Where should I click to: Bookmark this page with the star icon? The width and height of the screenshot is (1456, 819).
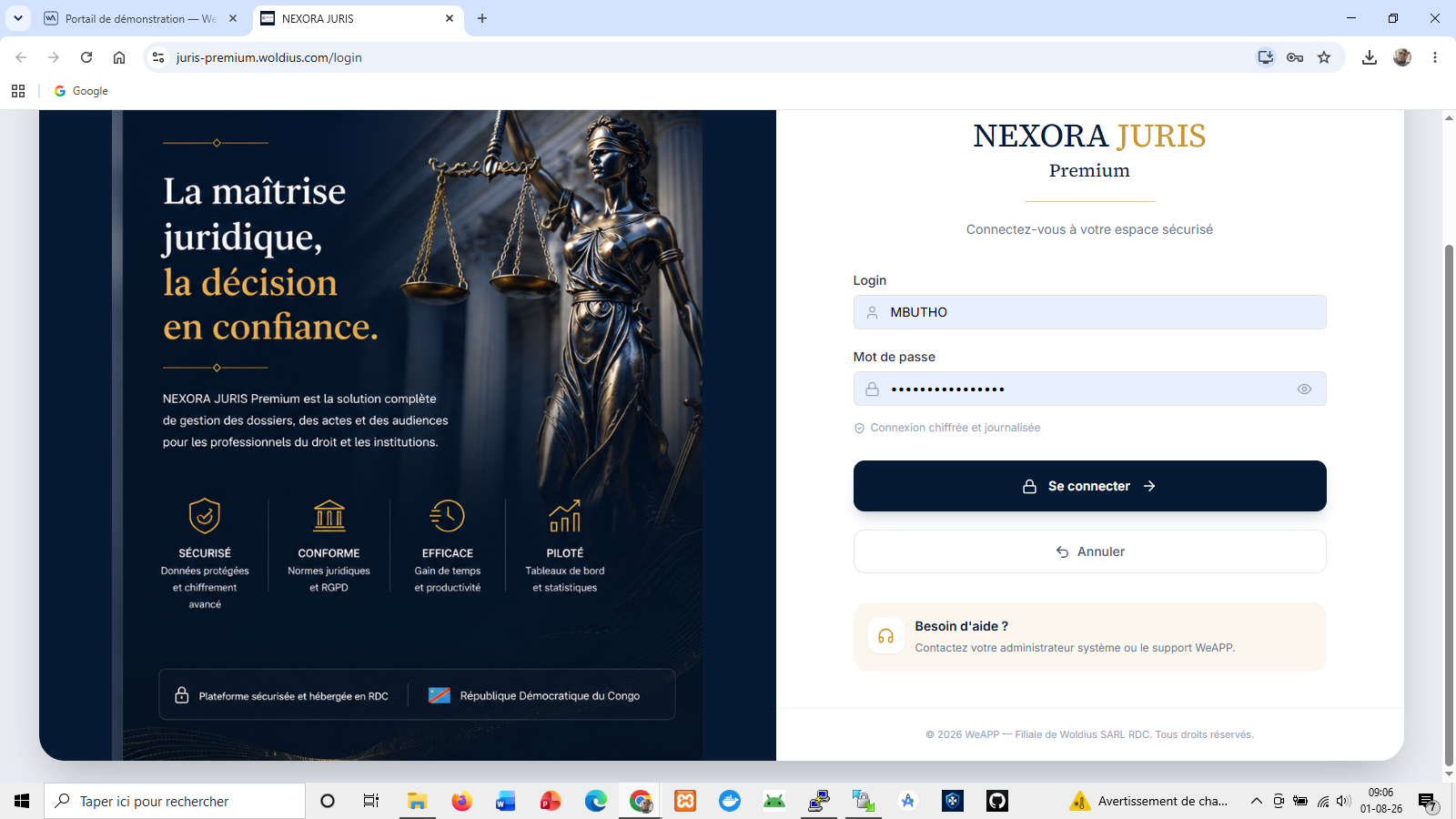[1324, 57]
